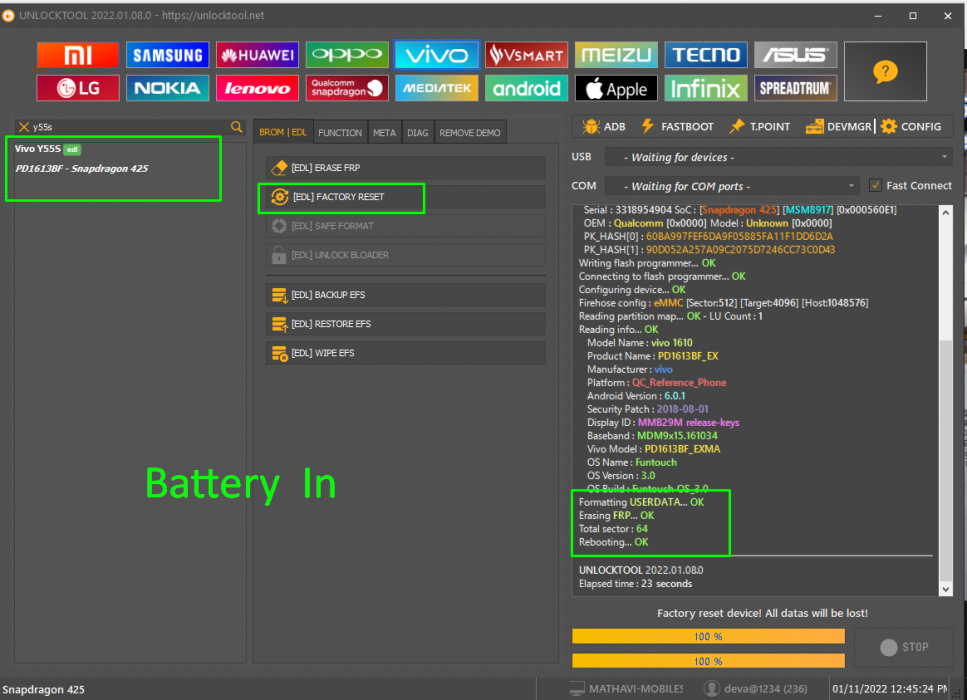This screenshot has width=967, height=700.
Task: Open Fastboot tools
Action: click(677, 126)
